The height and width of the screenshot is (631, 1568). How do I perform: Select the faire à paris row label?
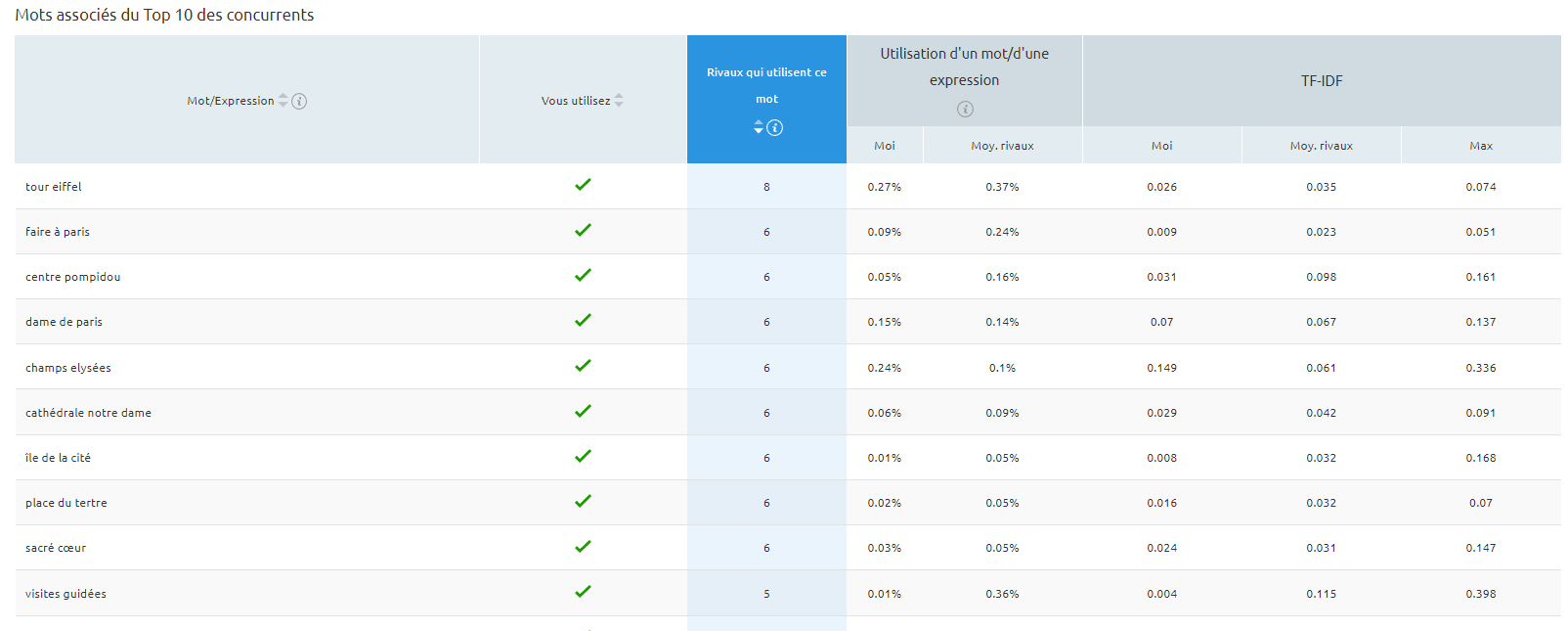(58, 232)
